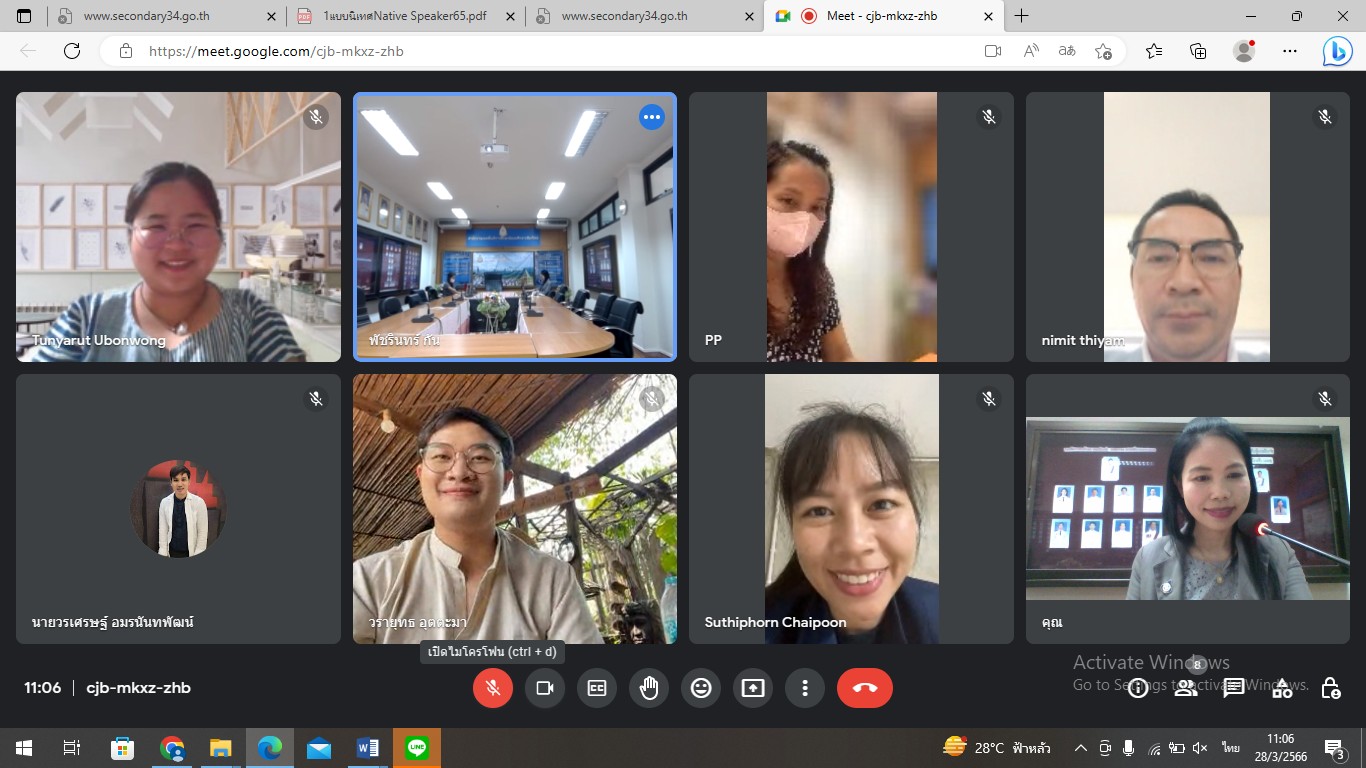The width and height of the screenshot is (1366, 768).
Task: Toggle the camera on or off
Action: [x=545, y=688]
